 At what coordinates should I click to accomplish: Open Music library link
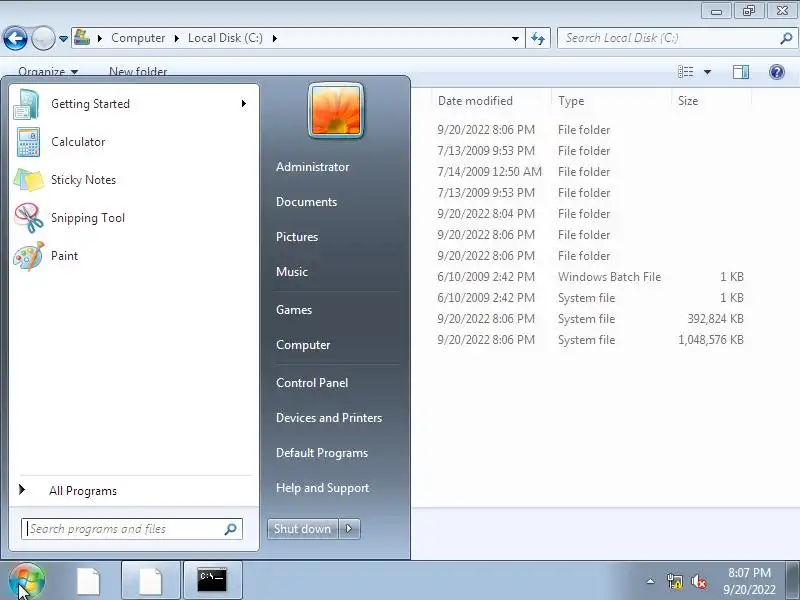[x=291, y=272]
